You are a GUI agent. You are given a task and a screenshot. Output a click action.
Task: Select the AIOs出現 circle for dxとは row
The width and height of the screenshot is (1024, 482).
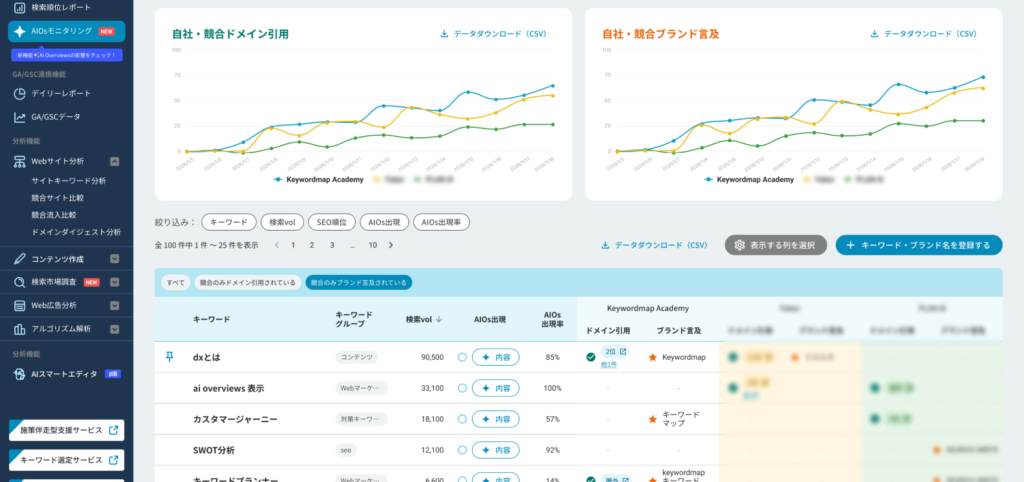pos(462,357)
